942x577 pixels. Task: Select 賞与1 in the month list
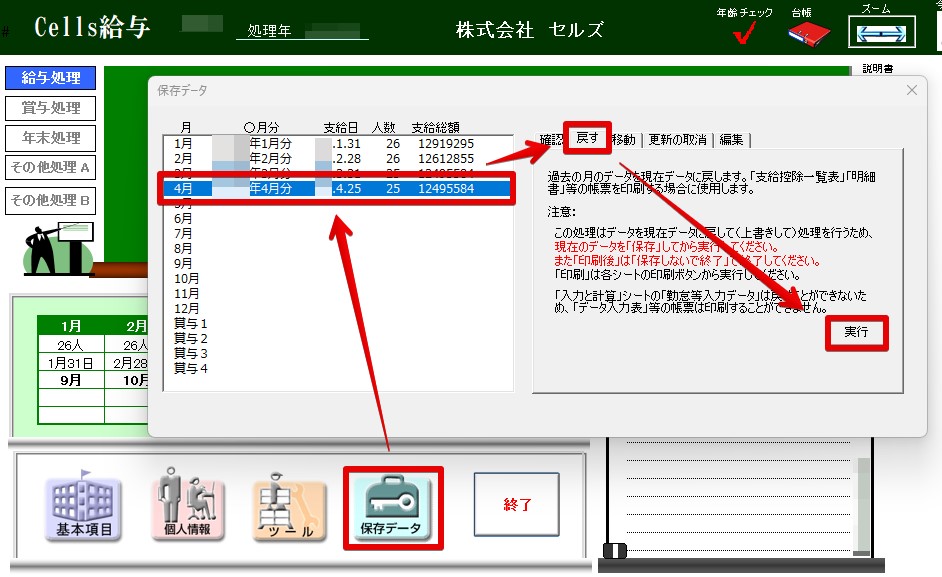(x=190, y=324)
